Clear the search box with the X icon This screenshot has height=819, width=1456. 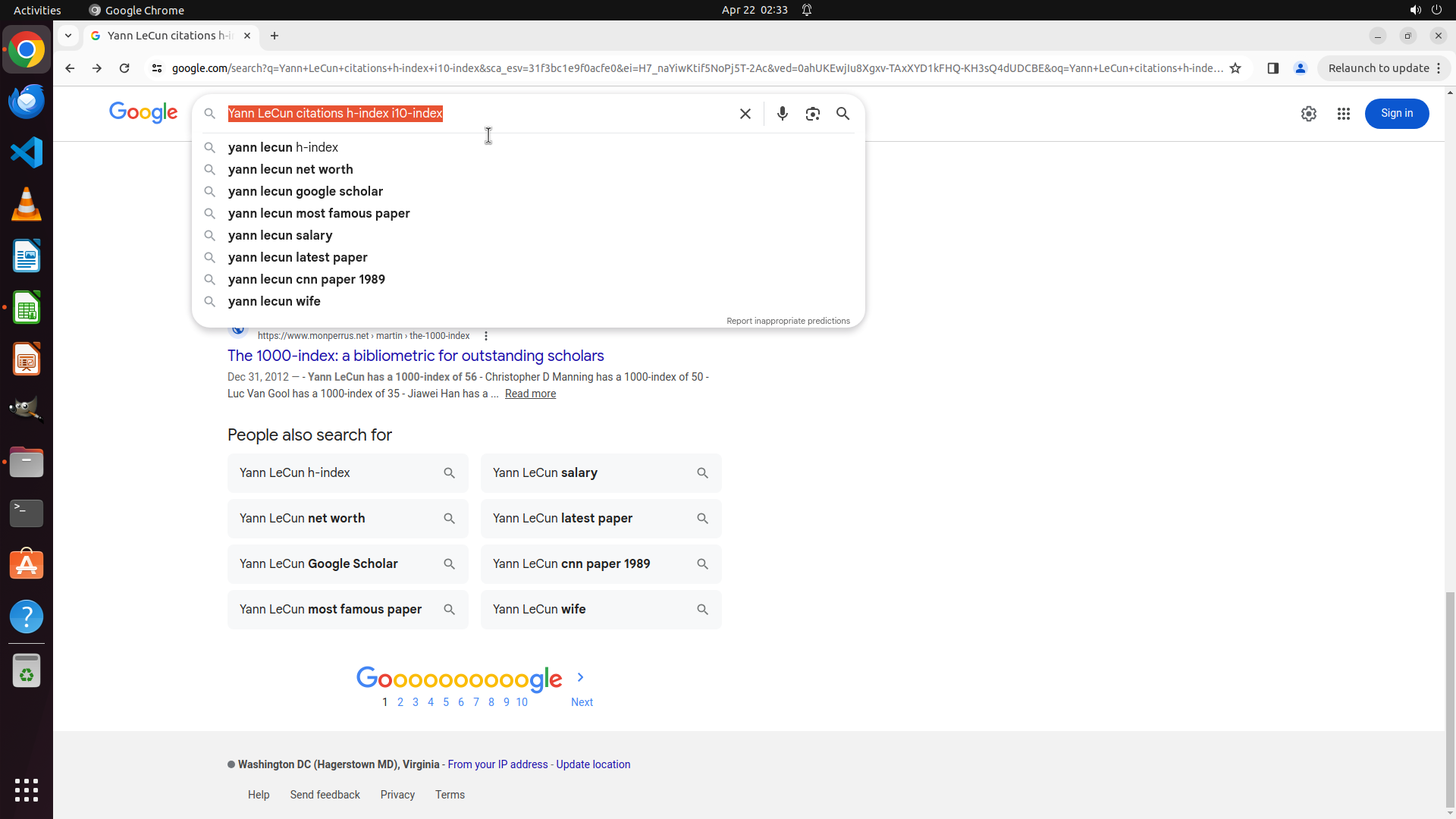tap(745, 114)
